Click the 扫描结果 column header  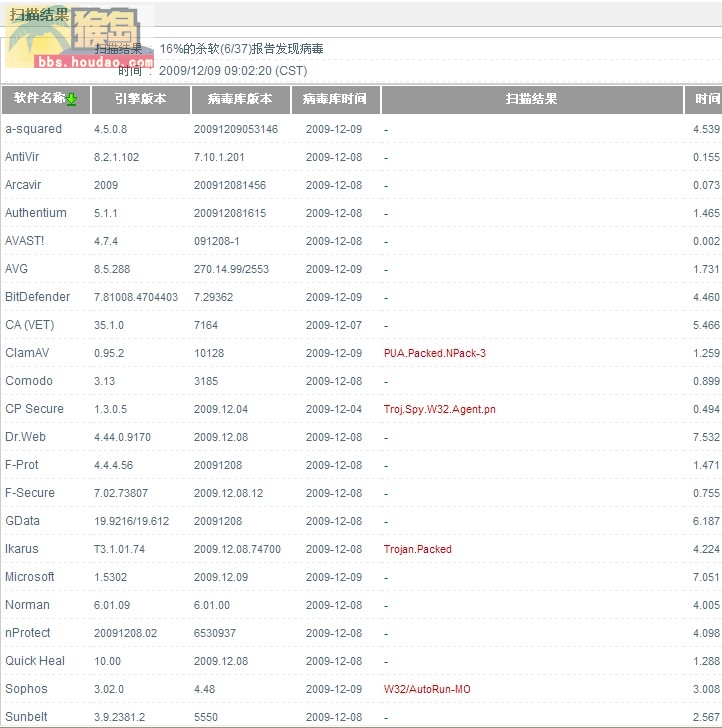pos(532,99)
